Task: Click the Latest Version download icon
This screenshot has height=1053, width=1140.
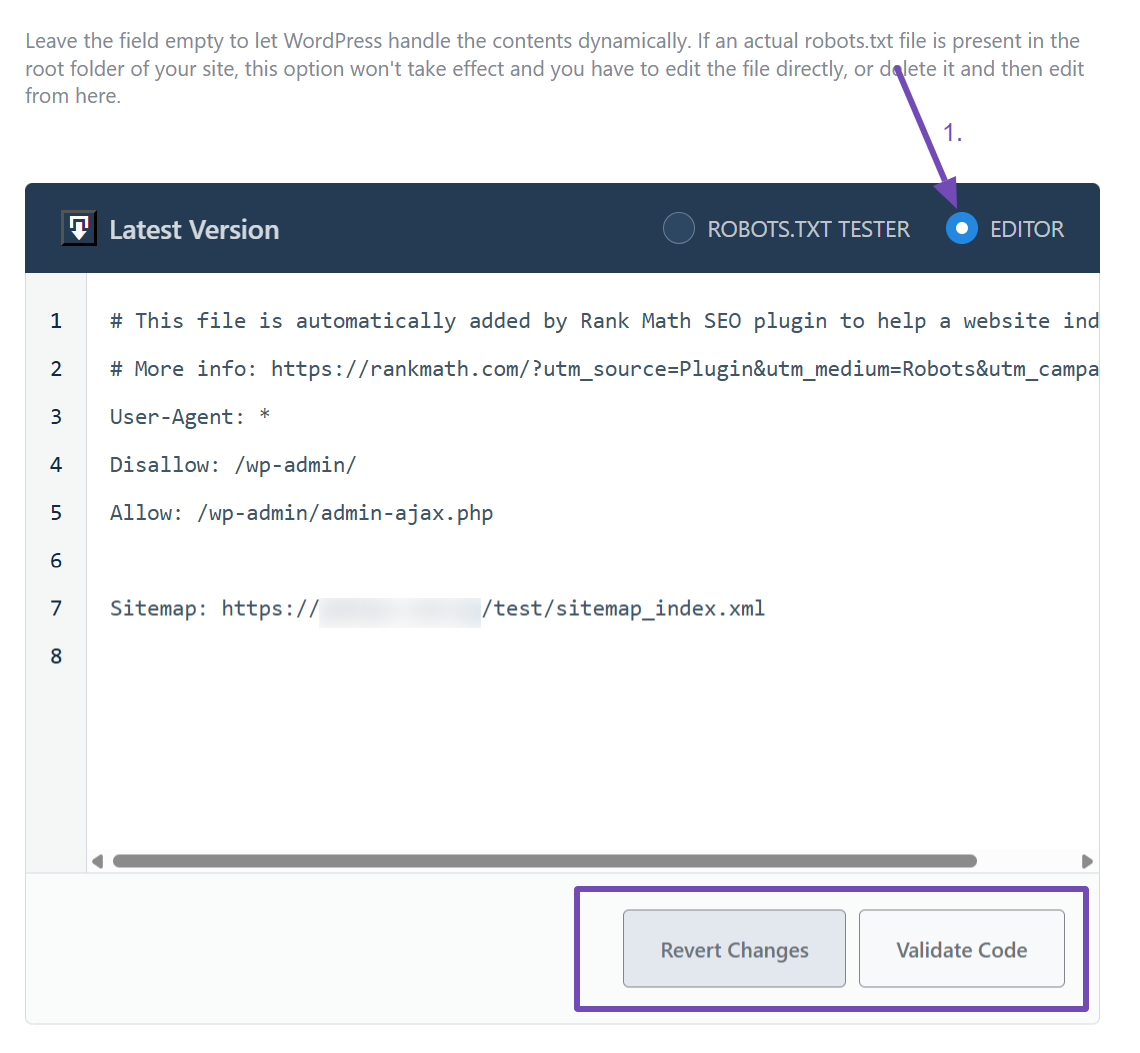Action: (x=79, y=228)
